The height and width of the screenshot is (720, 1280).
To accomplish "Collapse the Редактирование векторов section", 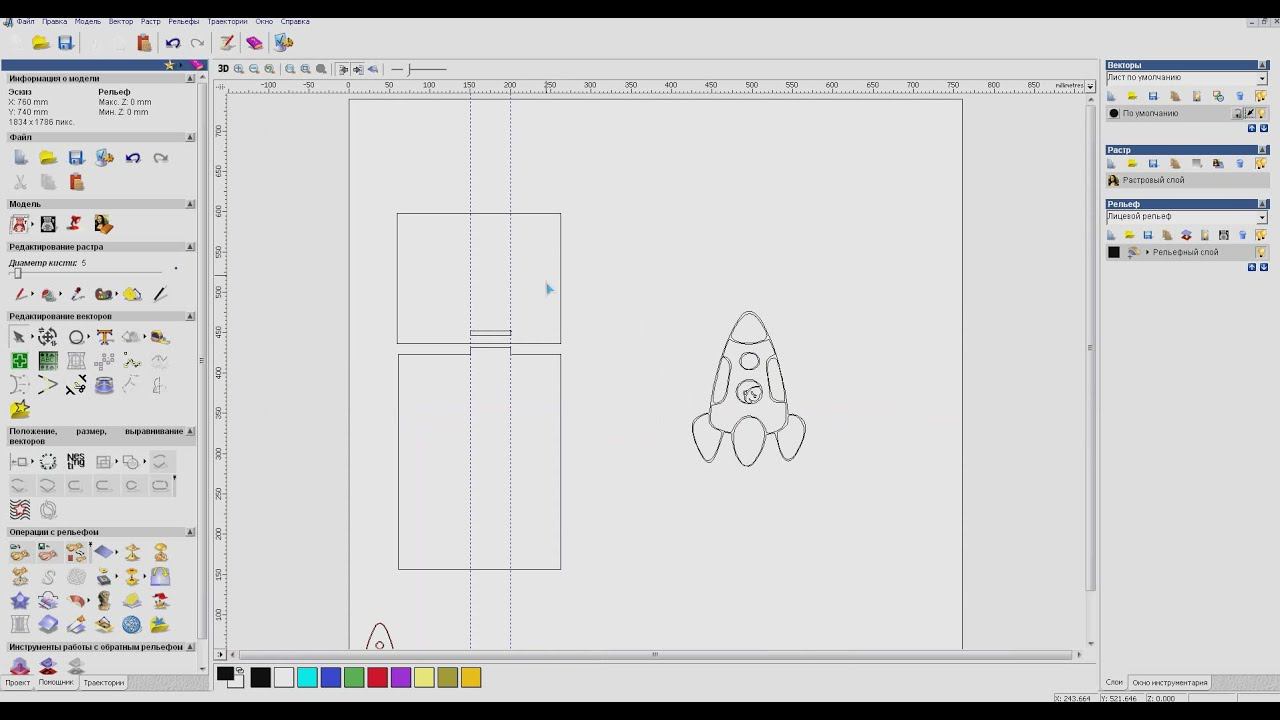I will pos(190,316).
